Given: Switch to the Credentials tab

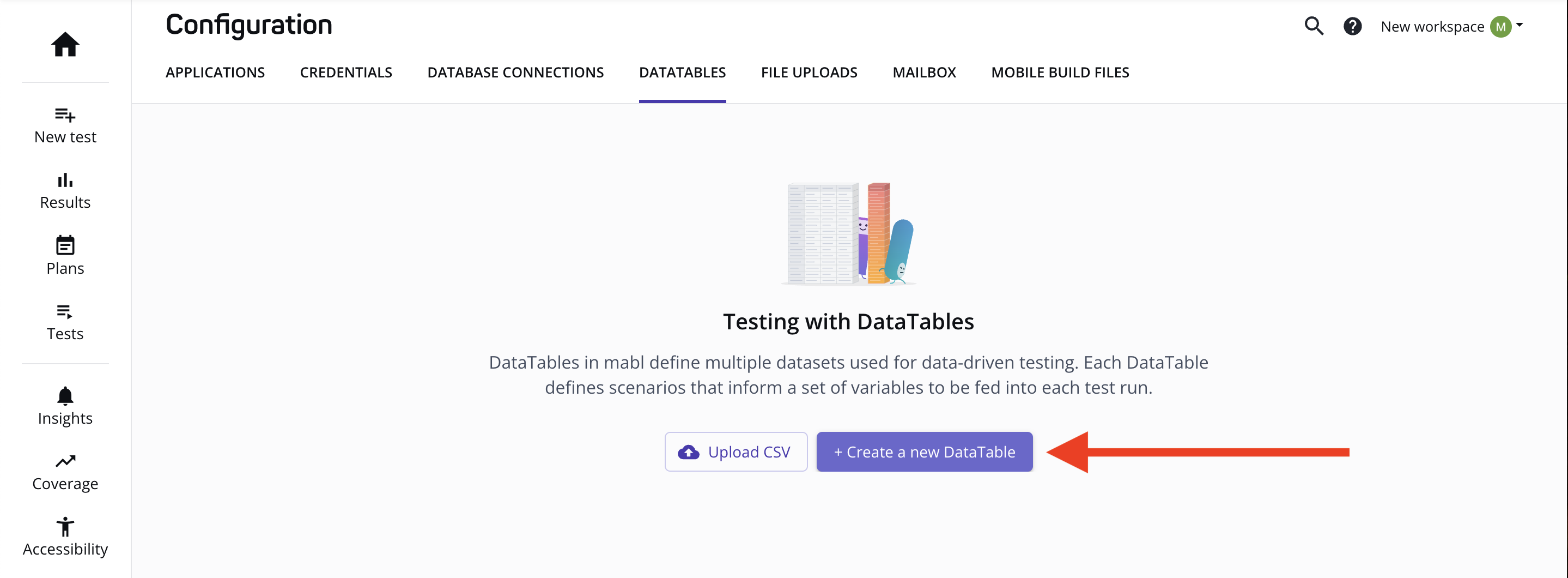Looking at the screenshot, I should pos(346,73).
